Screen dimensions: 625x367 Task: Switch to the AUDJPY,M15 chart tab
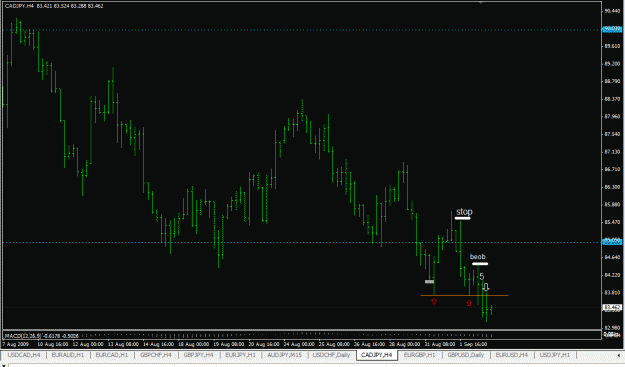[x=284, y=355]
